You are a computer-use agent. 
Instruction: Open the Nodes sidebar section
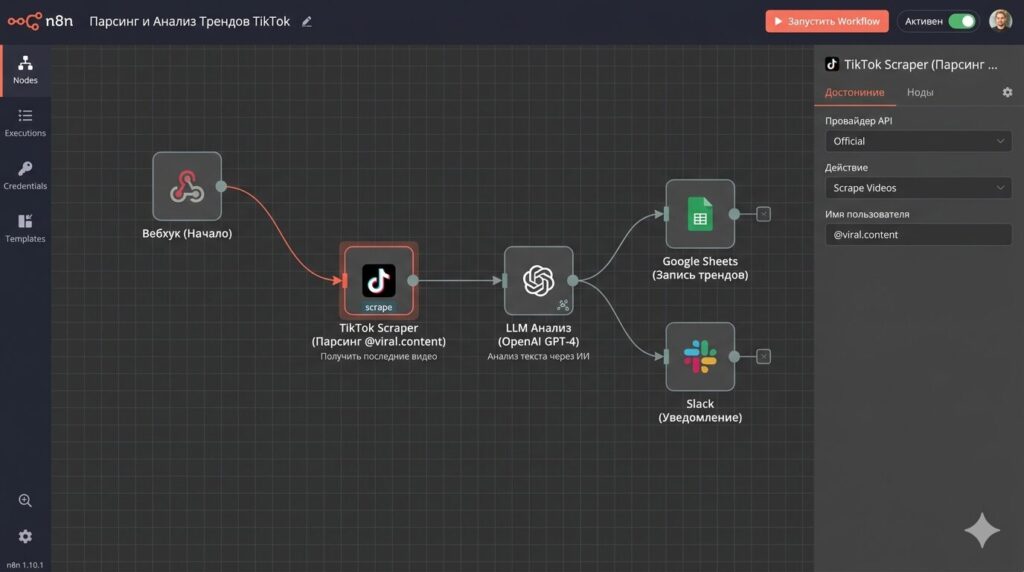(x=25, y=70)
